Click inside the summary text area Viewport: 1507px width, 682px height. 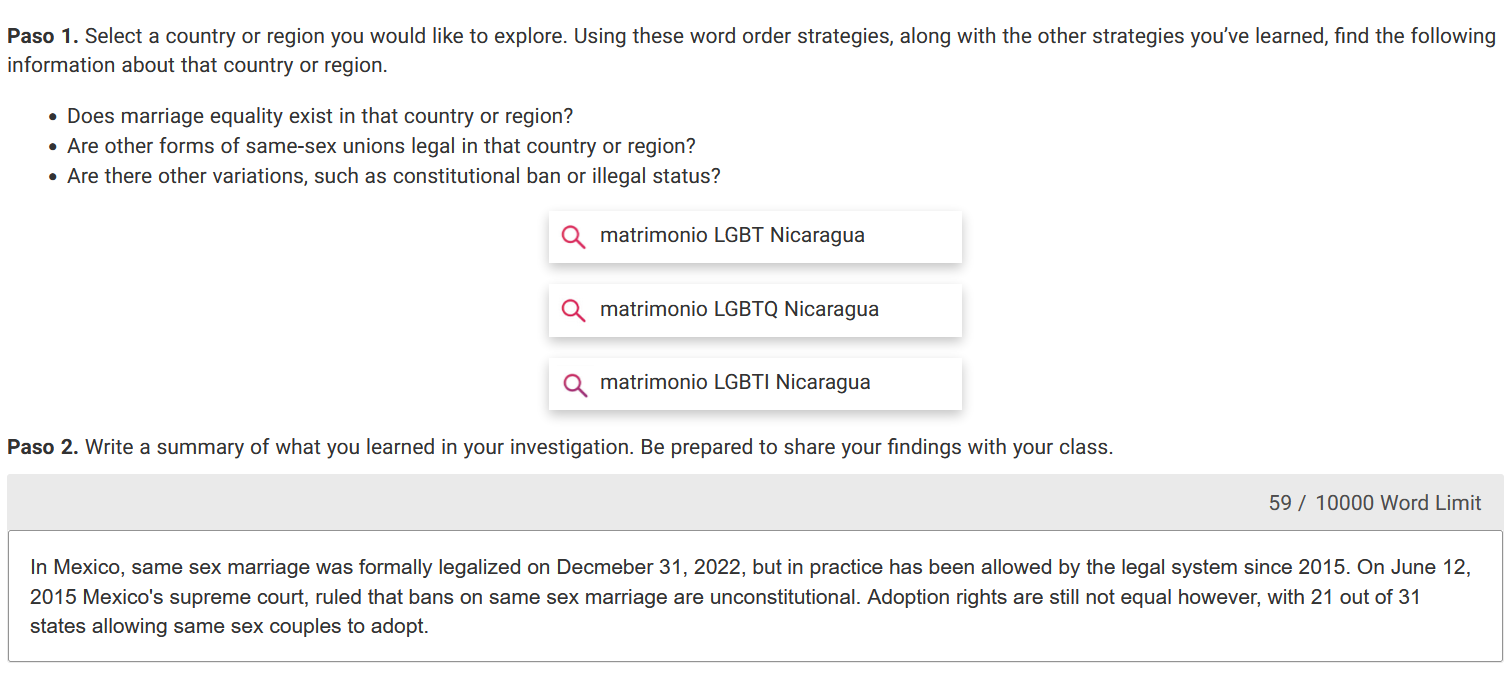point(755,596)
